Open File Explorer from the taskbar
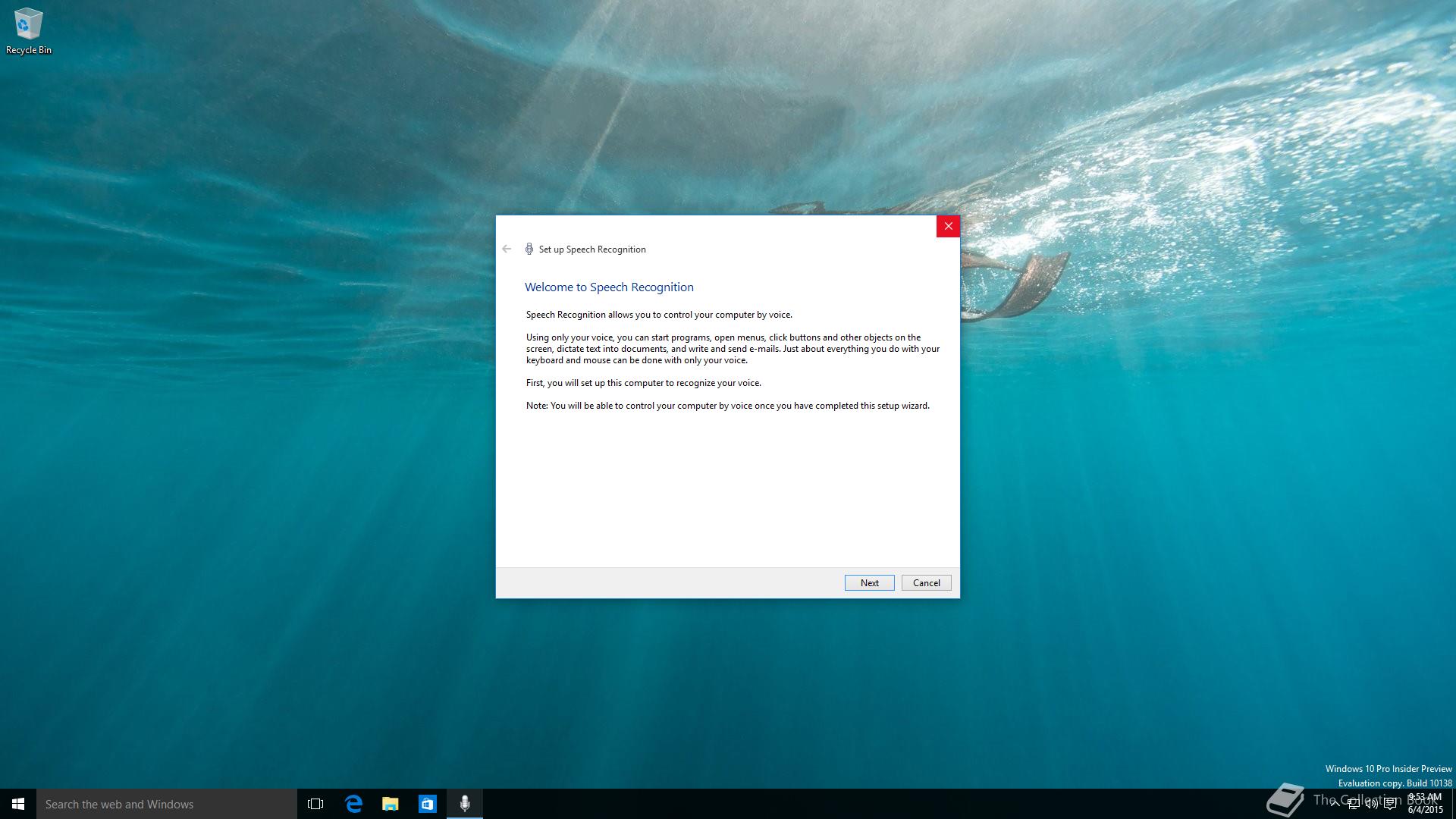 point(391,804)
